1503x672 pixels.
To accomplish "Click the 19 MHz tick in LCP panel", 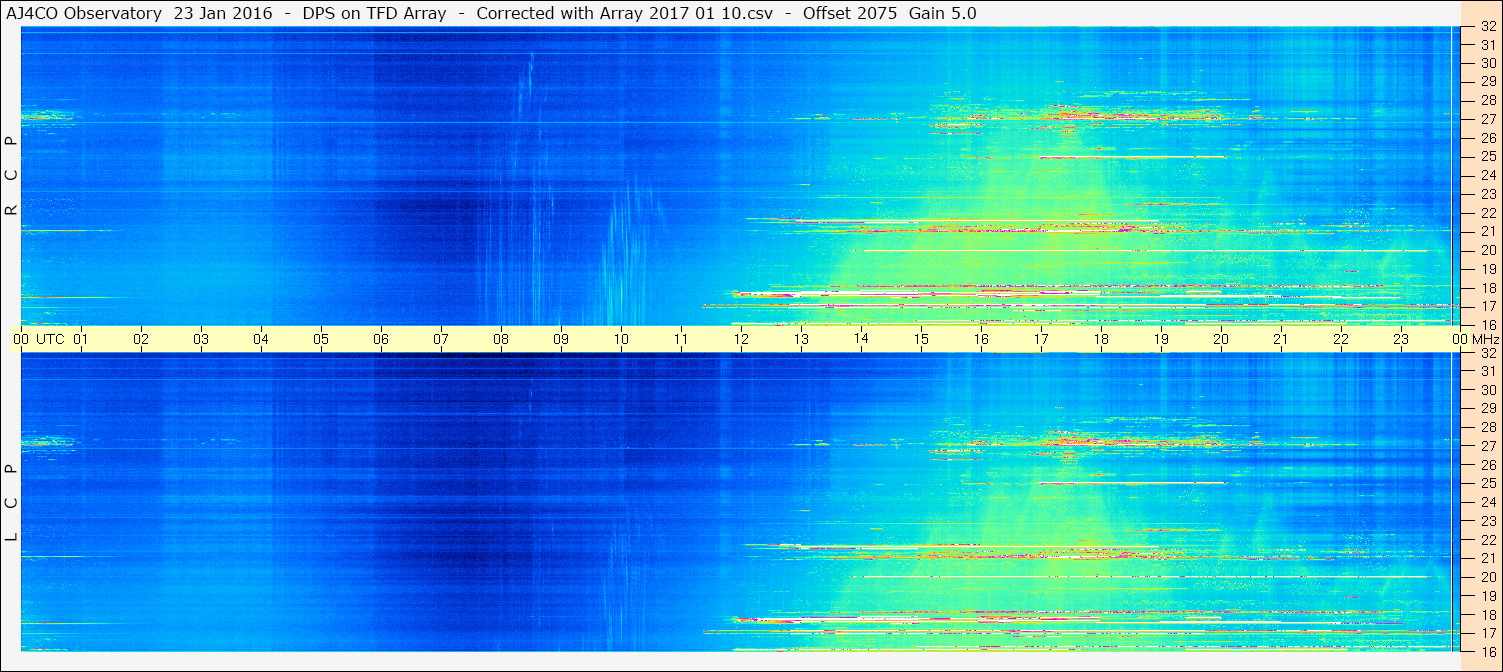I will tap(1487, 596).
